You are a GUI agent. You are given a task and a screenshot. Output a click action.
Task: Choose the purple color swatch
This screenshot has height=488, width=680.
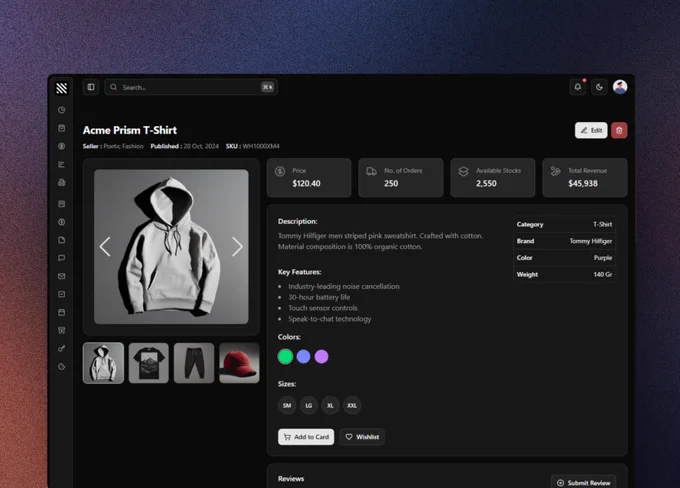click(321, 357)
